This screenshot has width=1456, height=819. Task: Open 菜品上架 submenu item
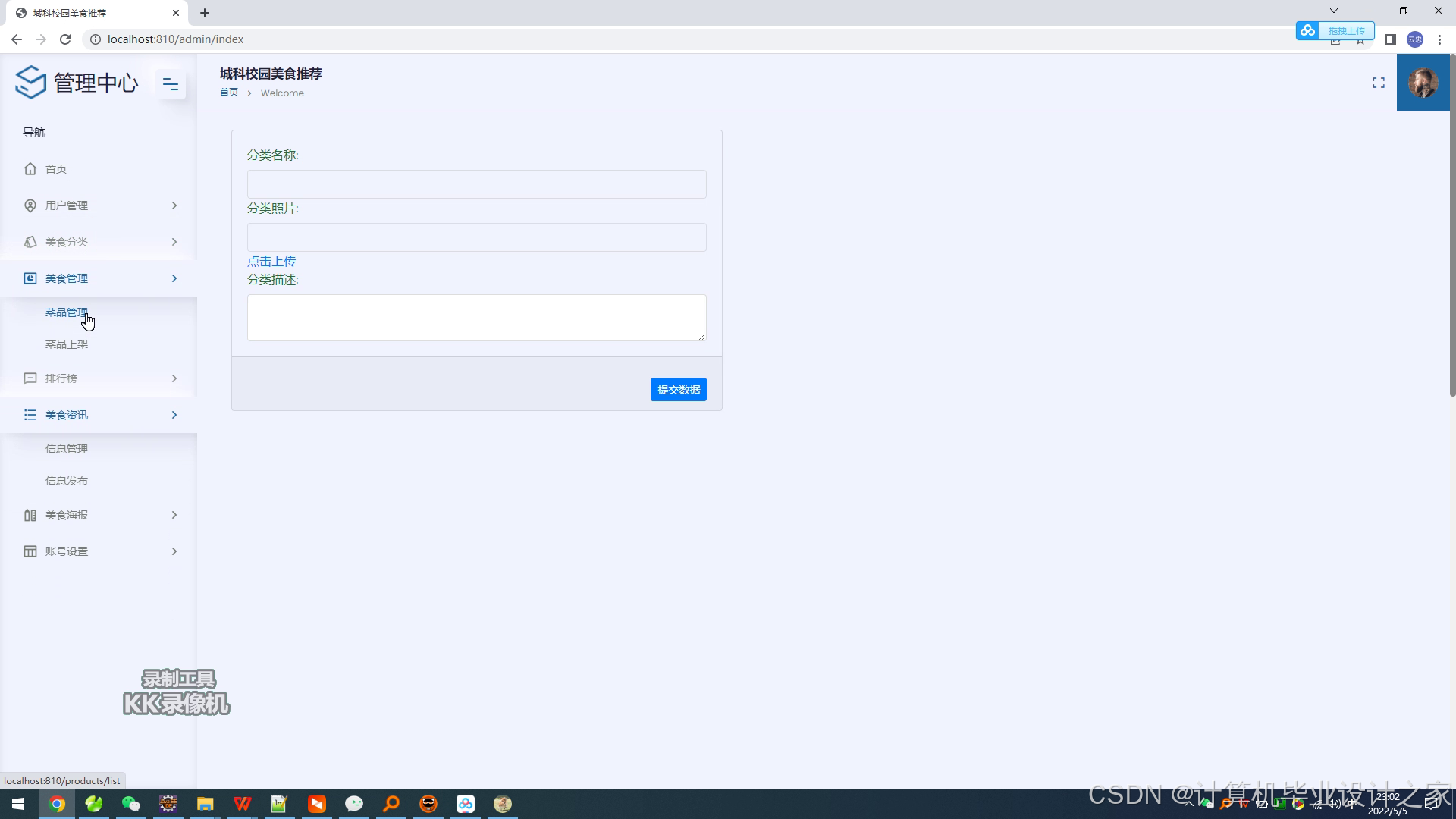point(67,344)
